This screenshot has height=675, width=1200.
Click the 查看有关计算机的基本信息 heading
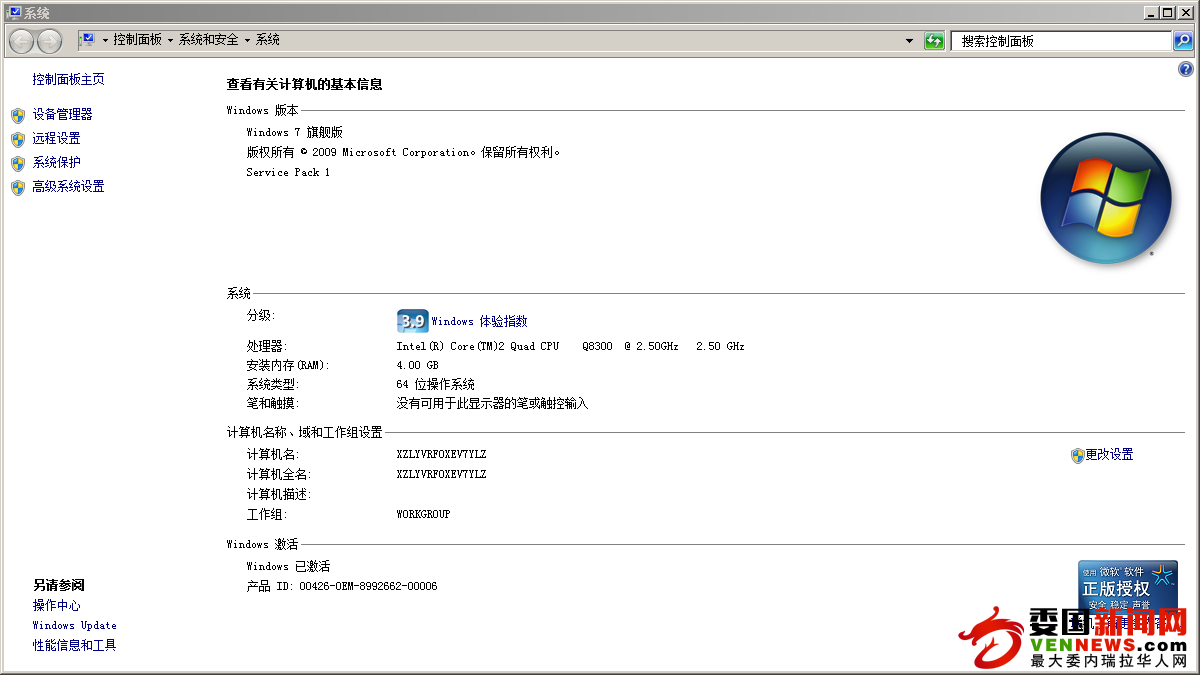coord(304,84)
